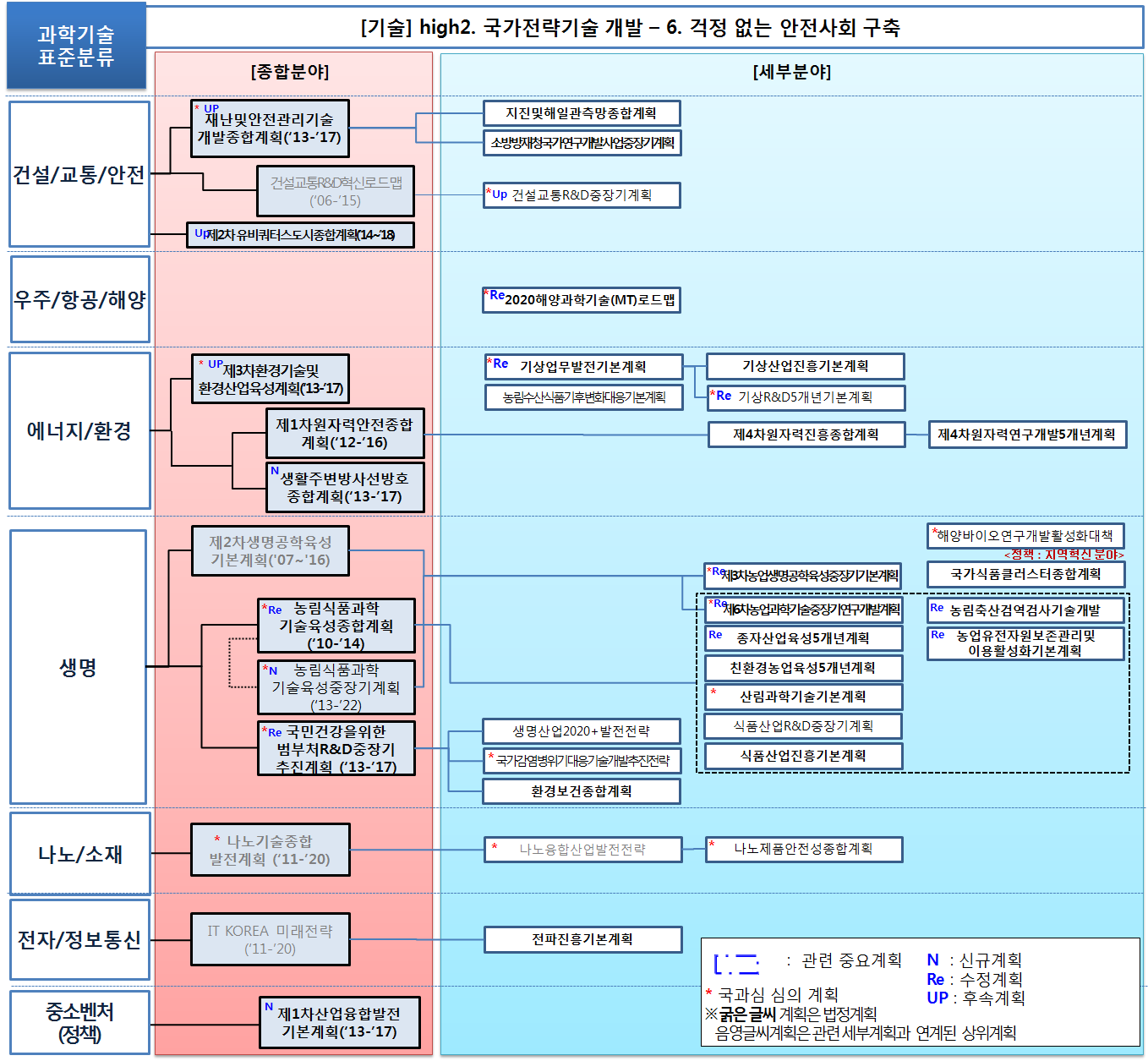This screenshot has width=1148, height=1061.
Task: Select 제3차환경기술및 환경산업육성계획 box
Action: 270,379
